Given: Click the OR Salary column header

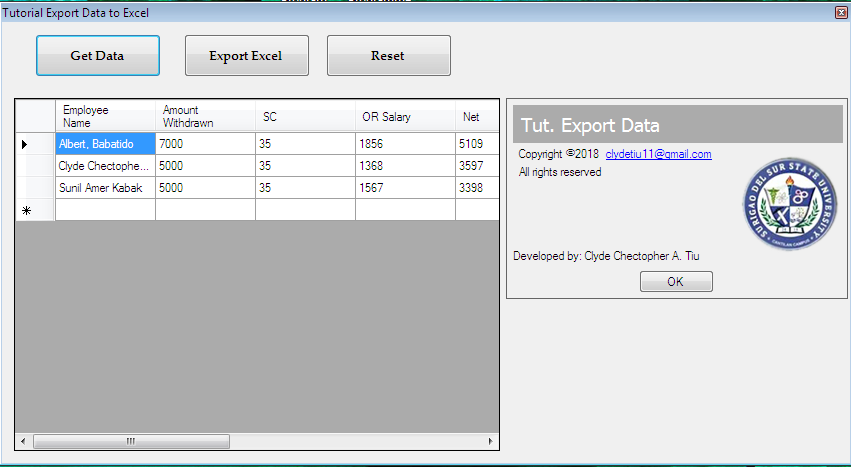Looking at the screenshot, I should [x=405, y=116].
